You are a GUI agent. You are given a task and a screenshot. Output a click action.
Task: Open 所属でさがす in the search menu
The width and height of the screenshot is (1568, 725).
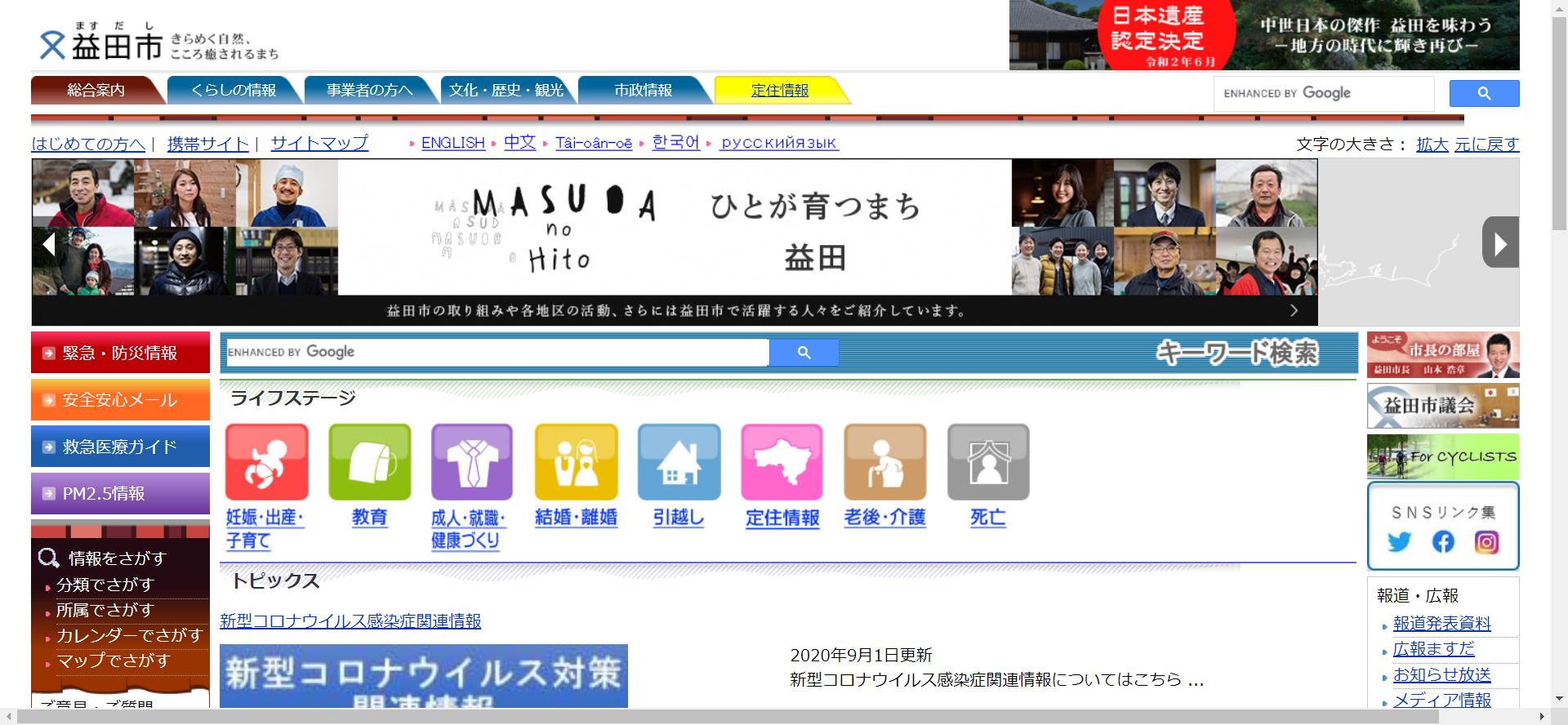[x=105, y=610]
